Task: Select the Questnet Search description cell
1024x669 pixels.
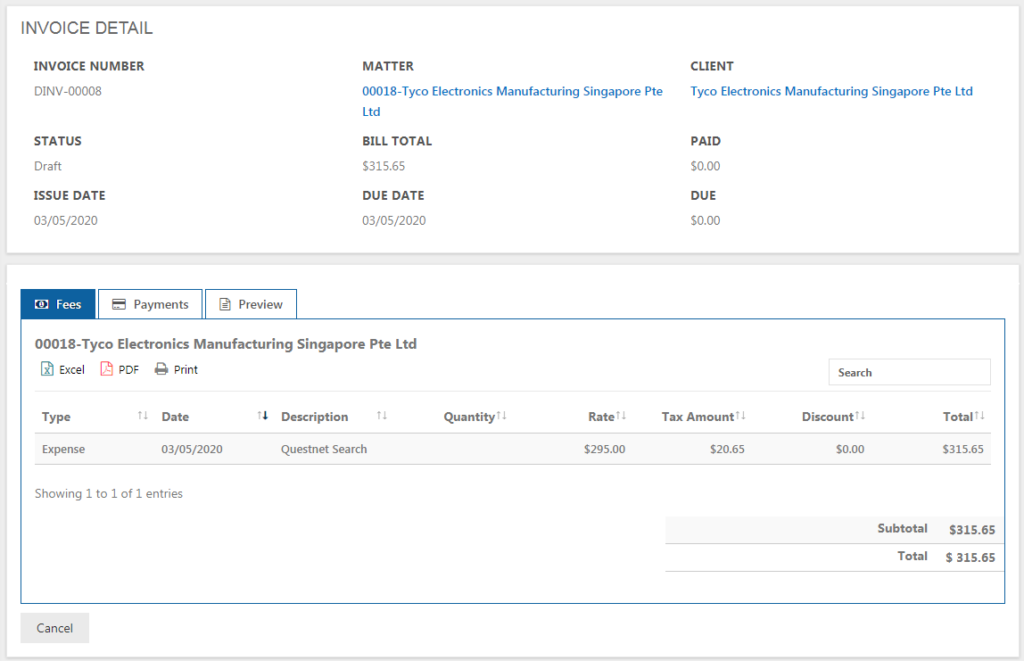Action: (x=324, y=449)
